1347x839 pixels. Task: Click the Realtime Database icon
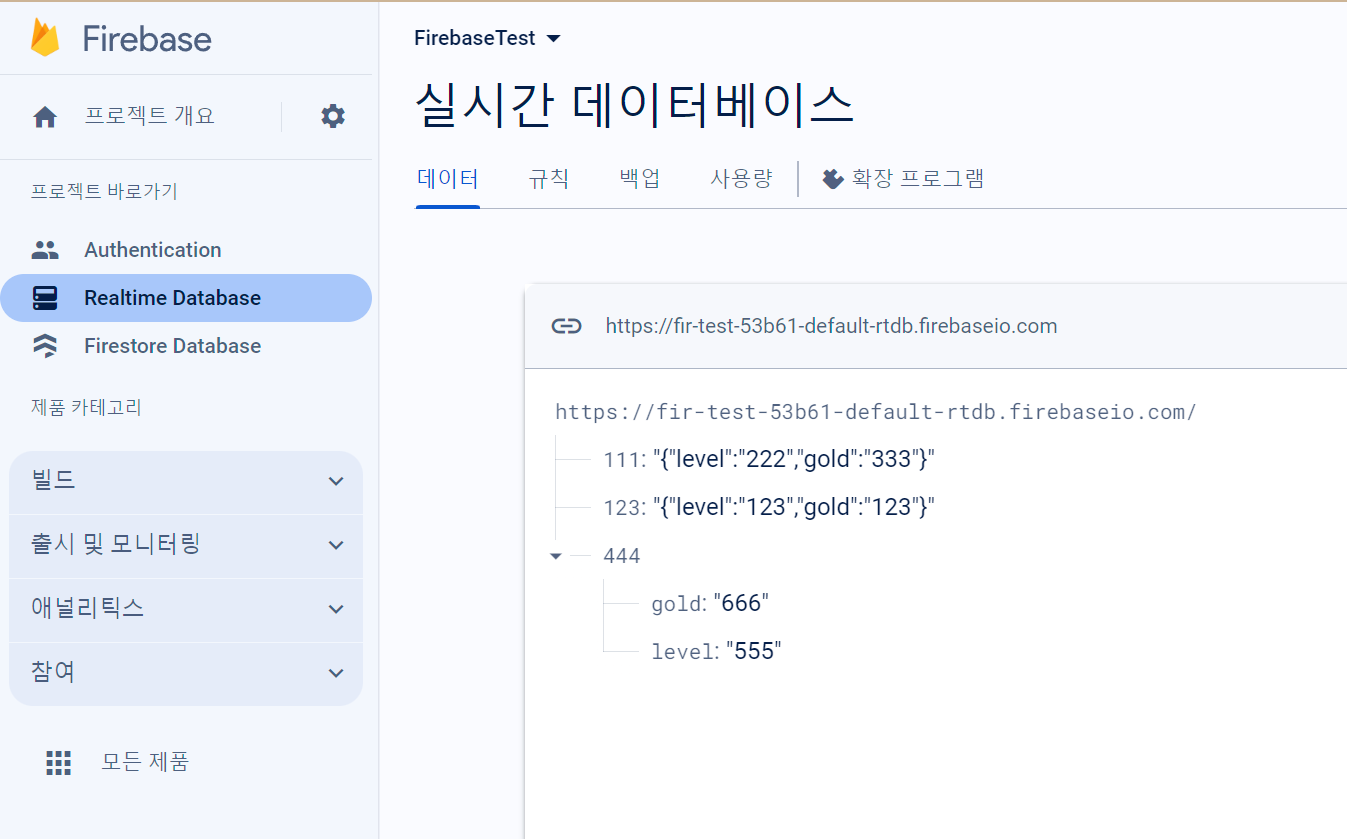click(45, 298)
